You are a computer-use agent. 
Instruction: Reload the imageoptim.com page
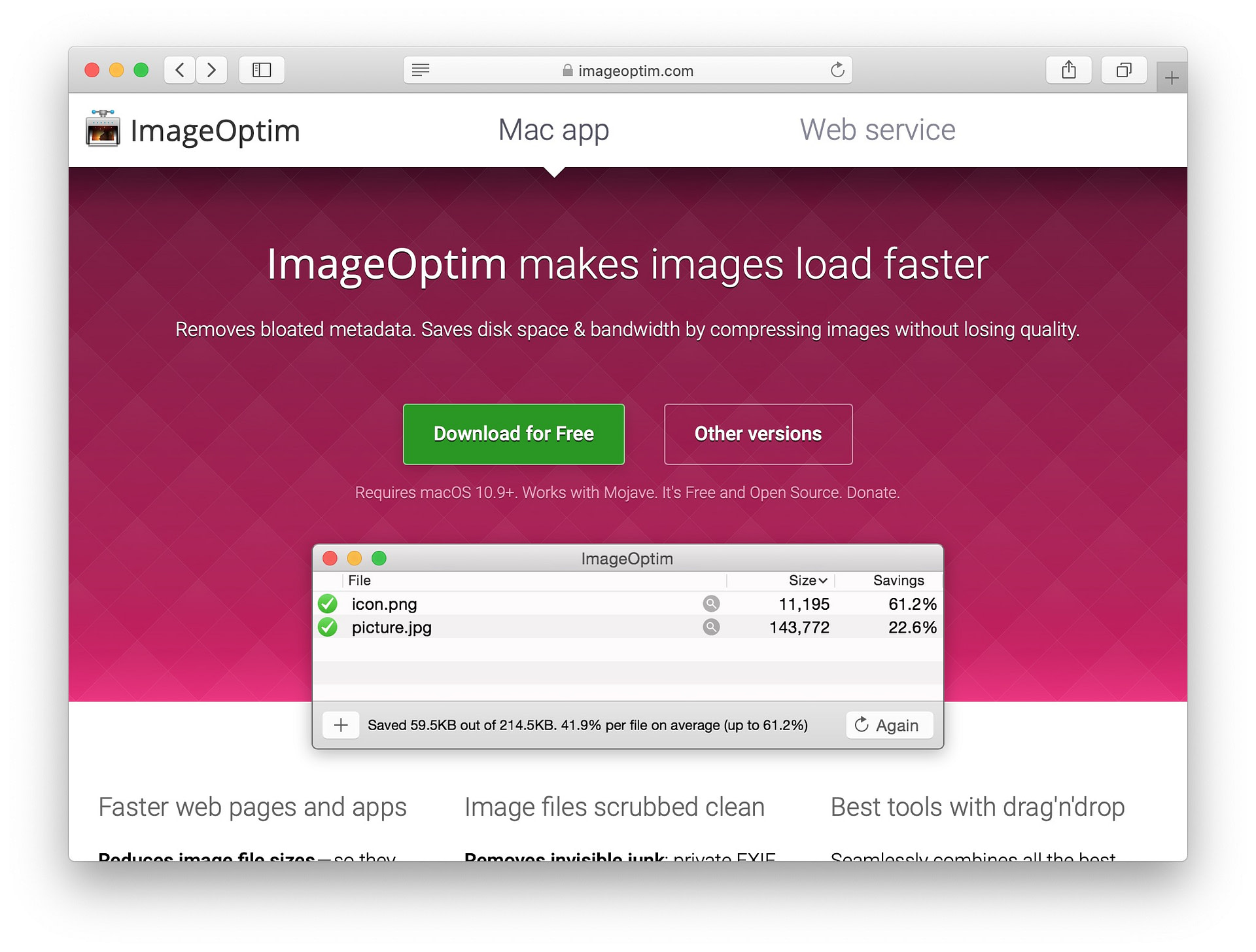837,70
